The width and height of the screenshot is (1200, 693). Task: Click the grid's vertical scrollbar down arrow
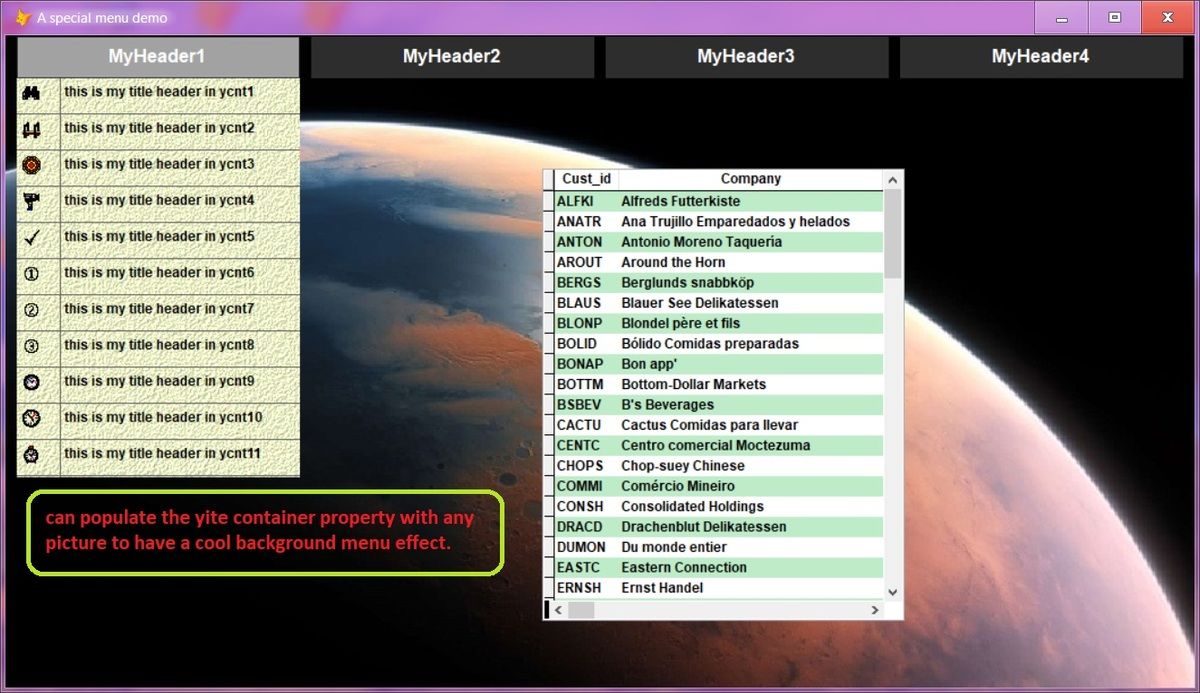pyautogui.click(x=891, y=592)
